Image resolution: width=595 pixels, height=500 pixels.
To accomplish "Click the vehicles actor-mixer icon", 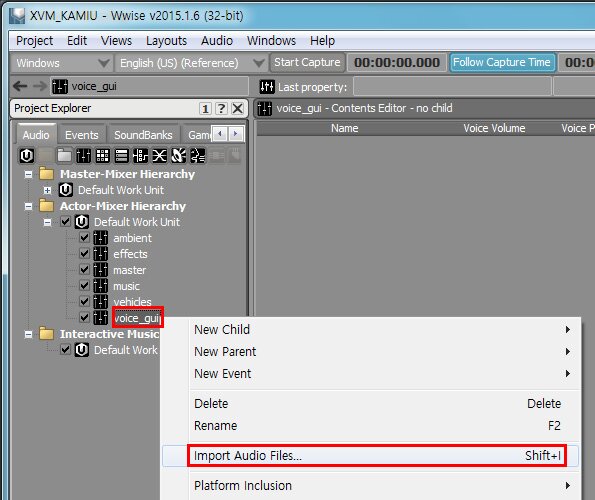I will pyautogui.click(x=101, y=302).
